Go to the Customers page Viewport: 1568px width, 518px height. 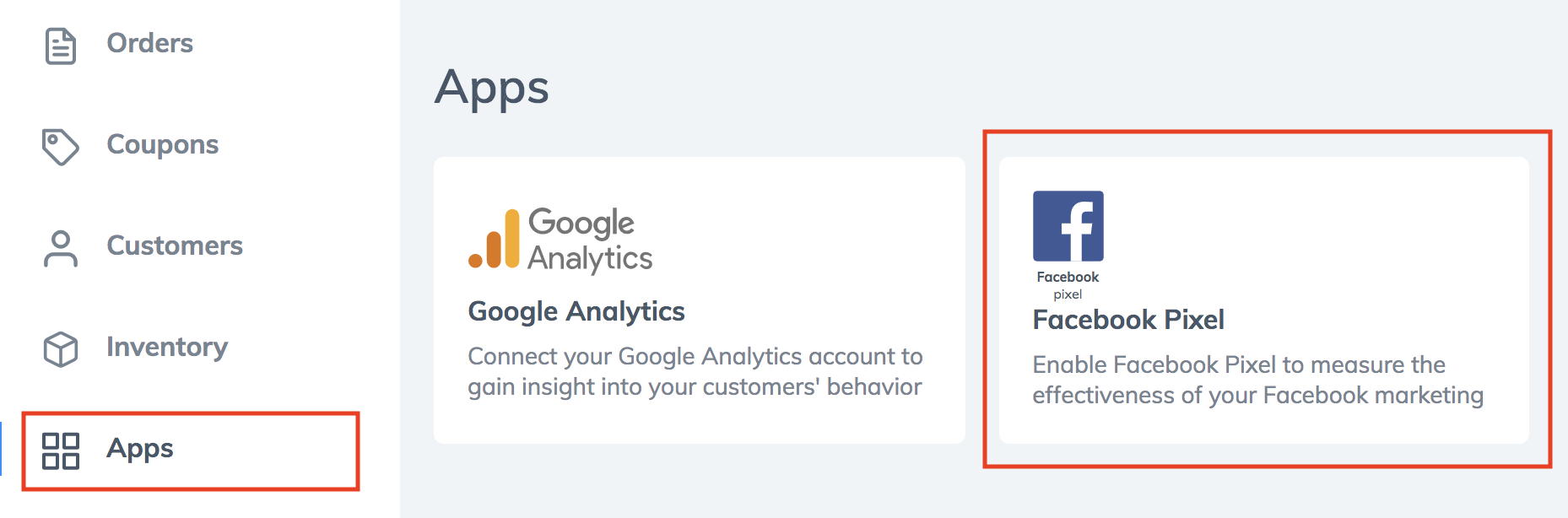click(175, 246)
